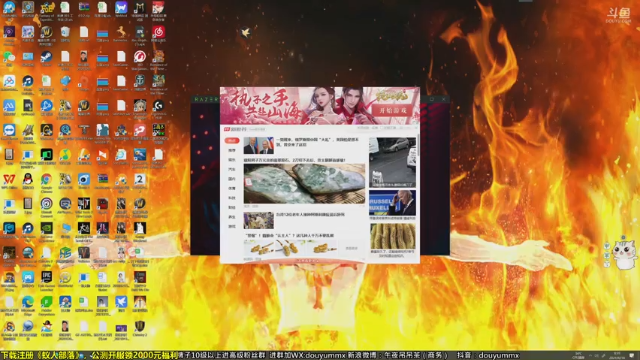The image size is (640, 360).
Task: Open the pirate hat game icon
Action: 47,326
